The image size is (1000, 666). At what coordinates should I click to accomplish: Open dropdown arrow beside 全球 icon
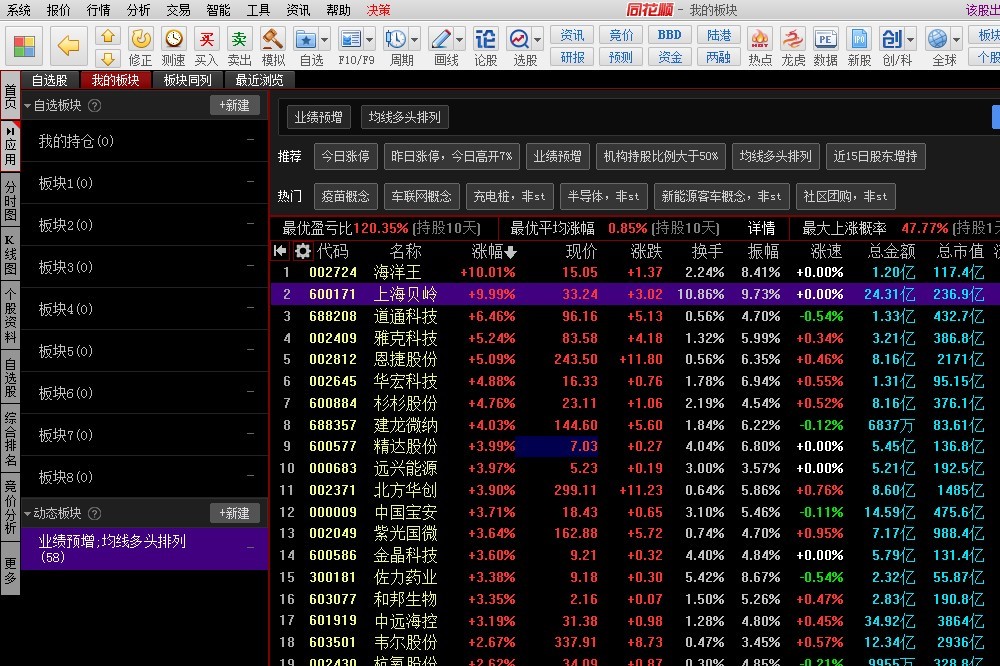click(x=956, y=40)
